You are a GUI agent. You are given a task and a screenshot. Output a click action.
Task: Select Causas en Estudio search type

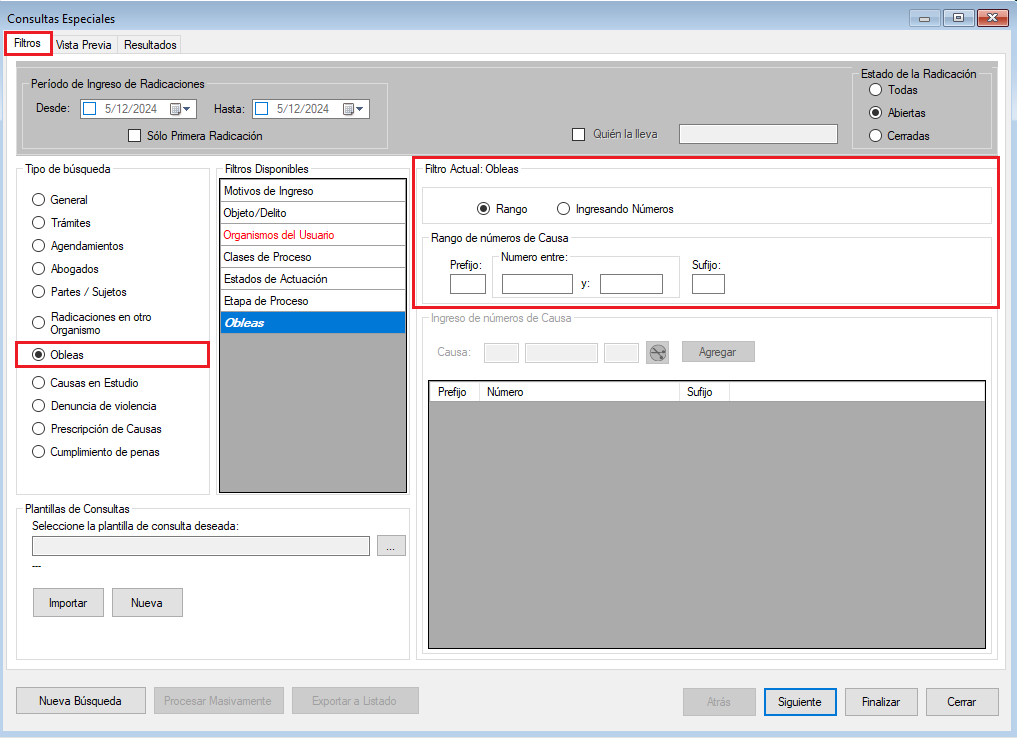(40, 383)
